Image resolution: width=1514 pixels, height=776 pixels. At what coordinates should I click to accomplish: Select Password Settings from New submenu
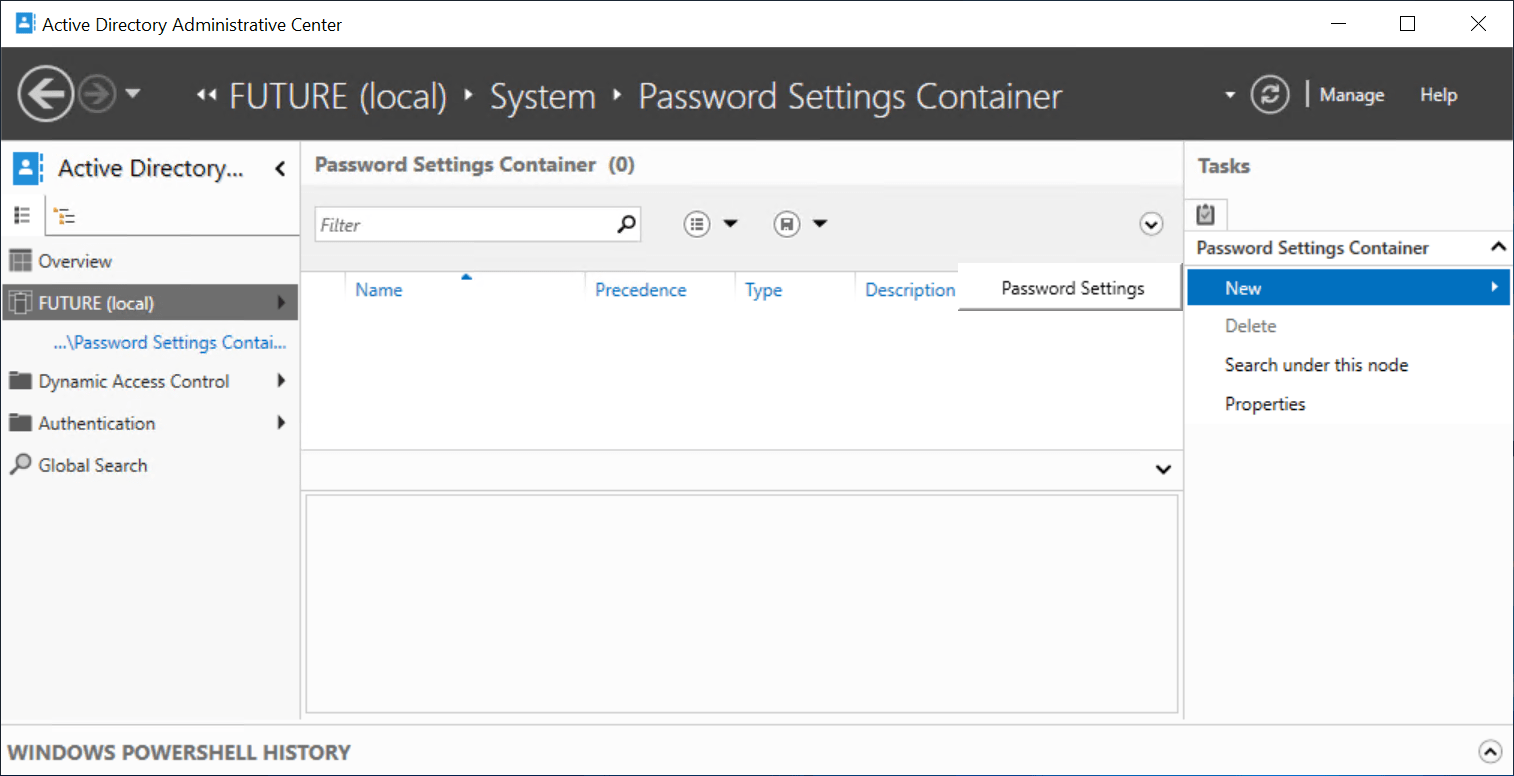pyautogui.click(x=1072, y=289)
